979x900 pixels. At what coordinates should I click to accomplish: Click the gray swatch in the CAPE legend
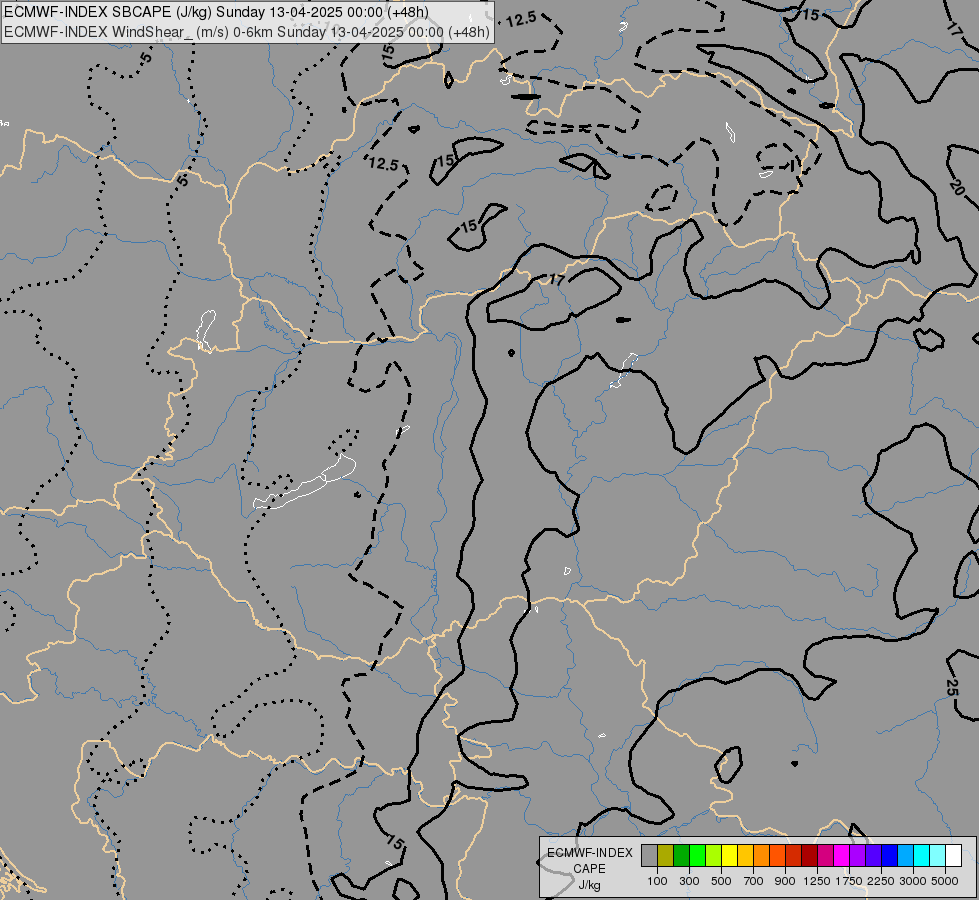pos(649,856)
